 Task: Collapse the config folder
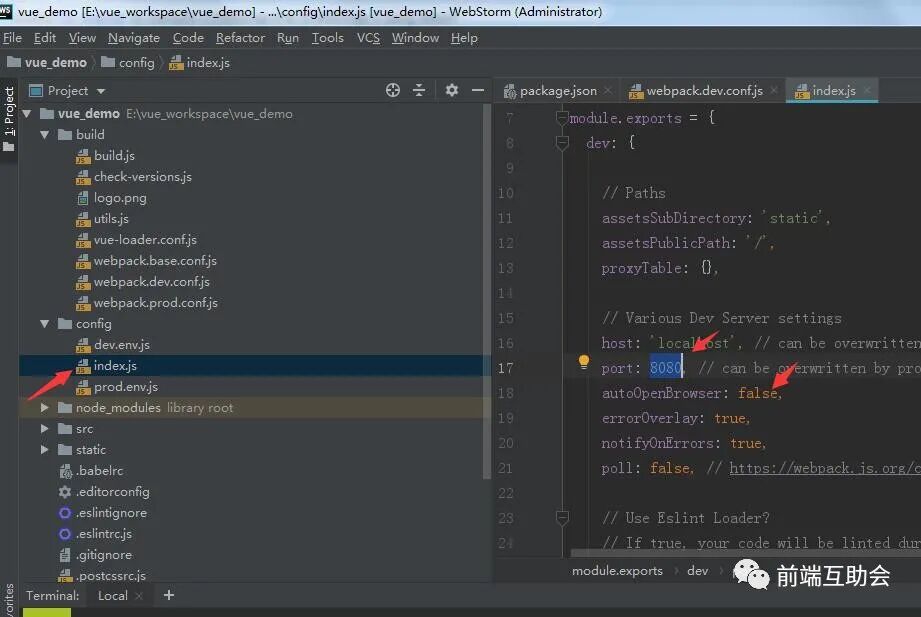[x=45, y=324]
